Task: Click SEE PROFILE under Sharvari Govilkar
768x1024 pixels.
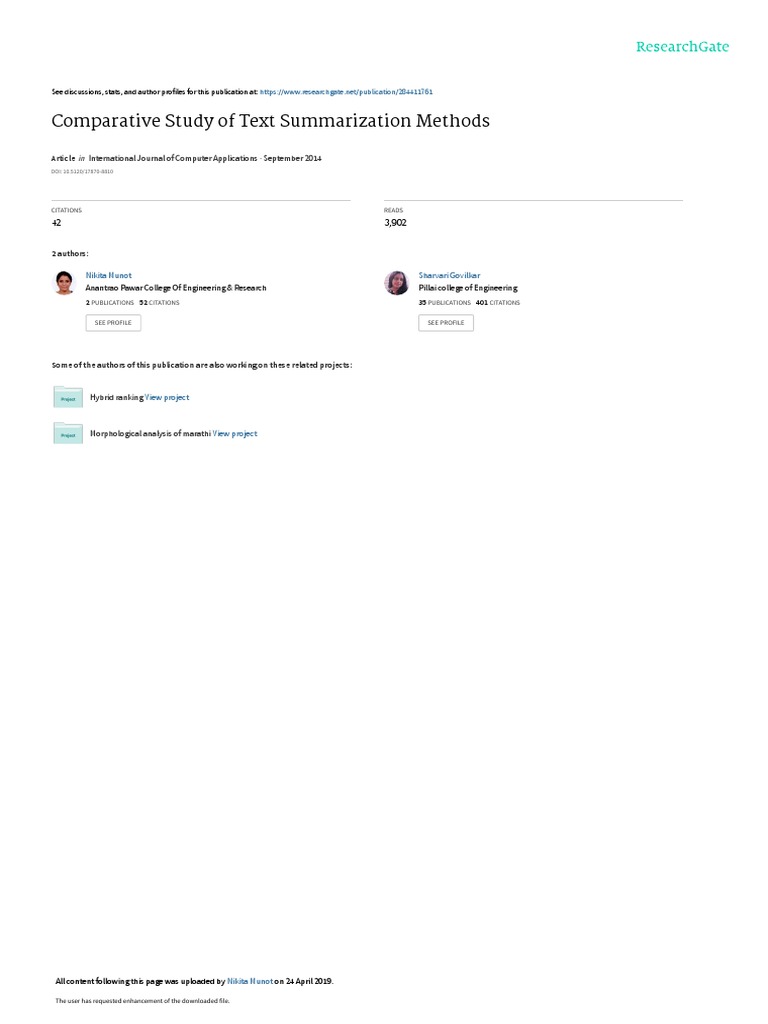Action: coord(446,323)
